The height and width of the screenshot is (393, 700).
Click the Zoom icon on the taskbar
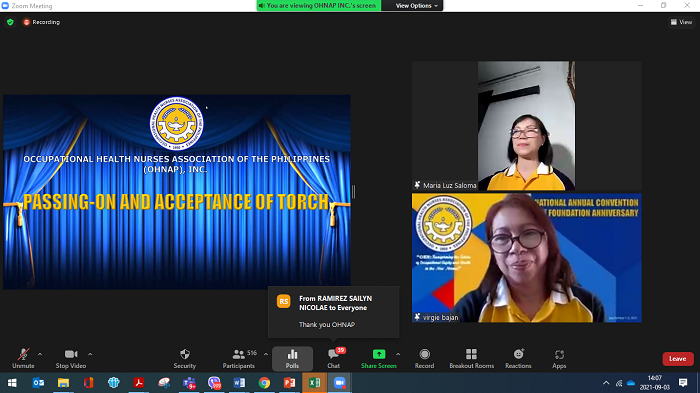tap(340, 383)
